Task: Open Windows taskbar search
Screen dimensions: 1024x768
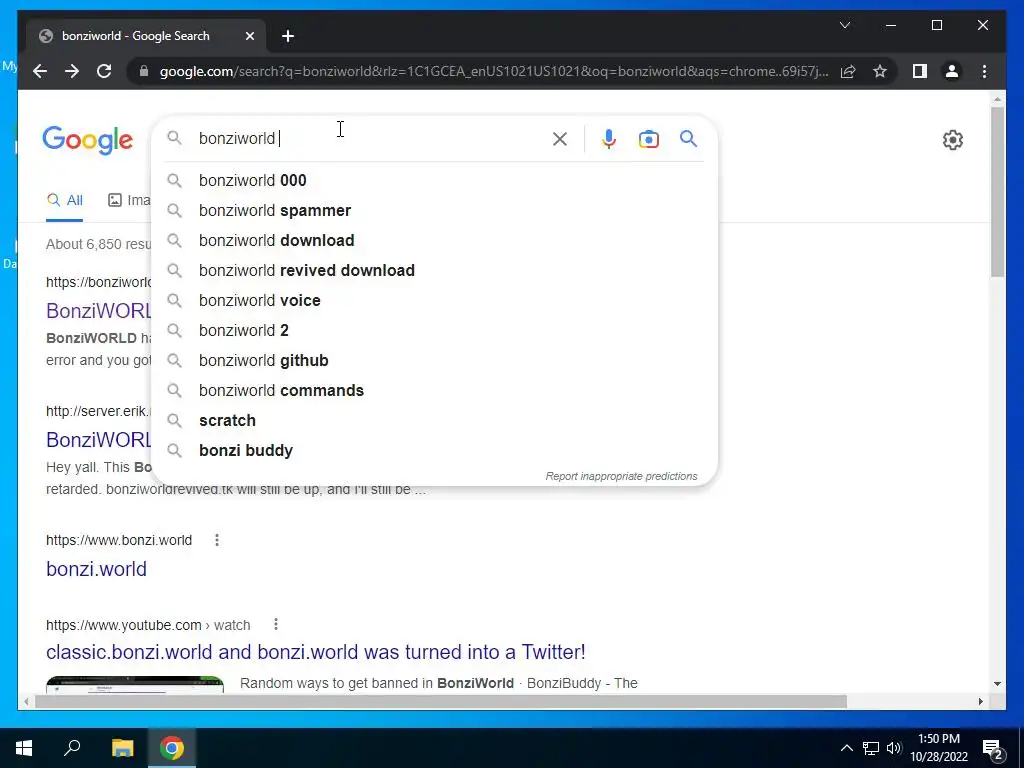Action: coord(72,748)
